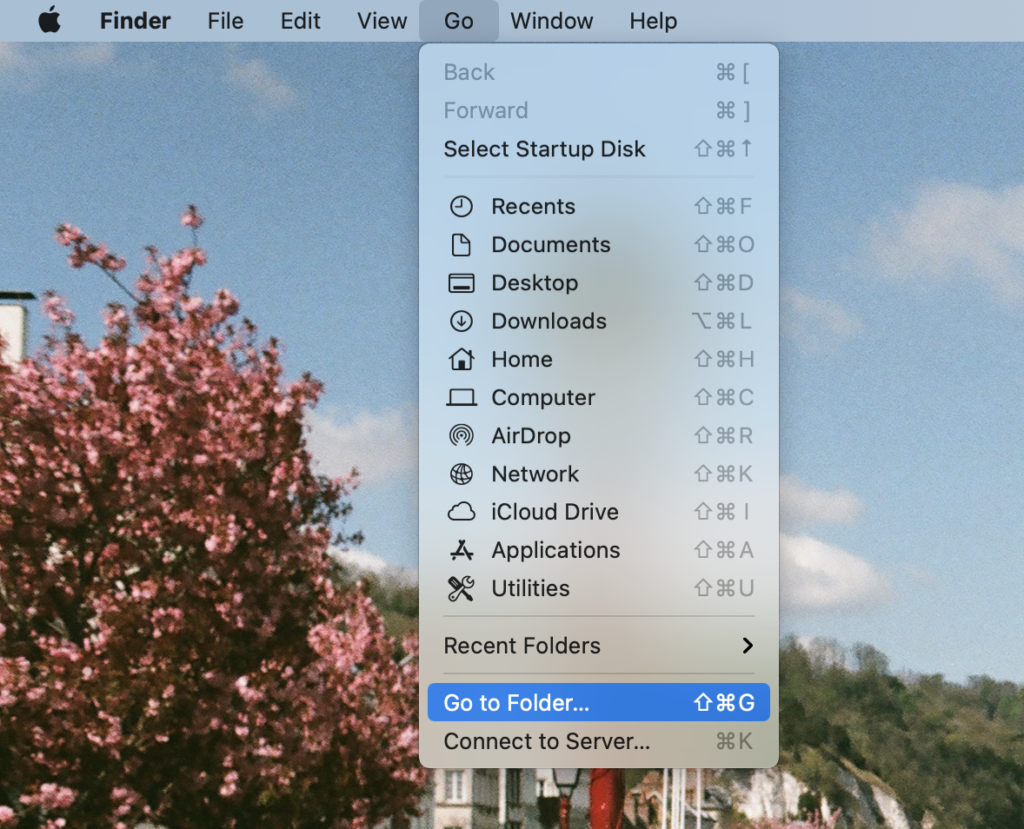Image resolution: width=1024 pixels, height=829 pixels.
Task: Open the File menu
Action: coord(225,21)
